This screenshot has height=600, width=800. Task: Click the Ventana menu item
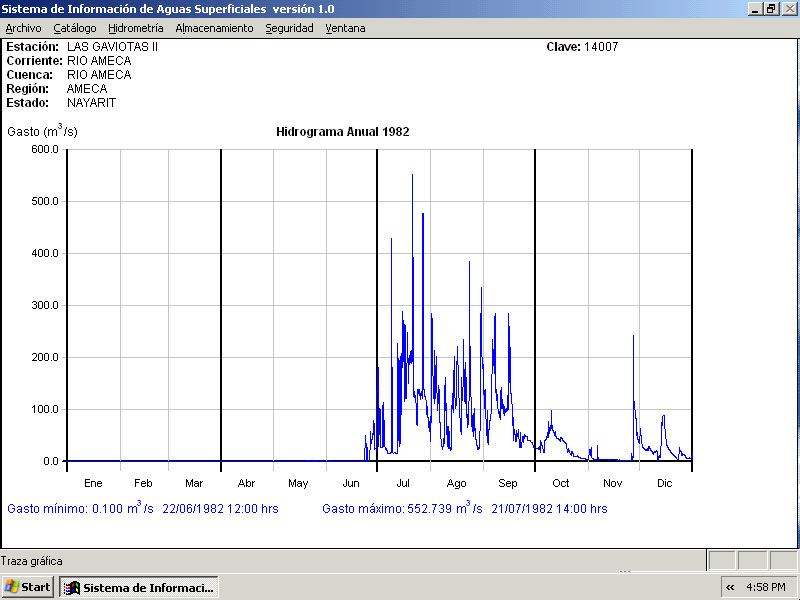345,28
